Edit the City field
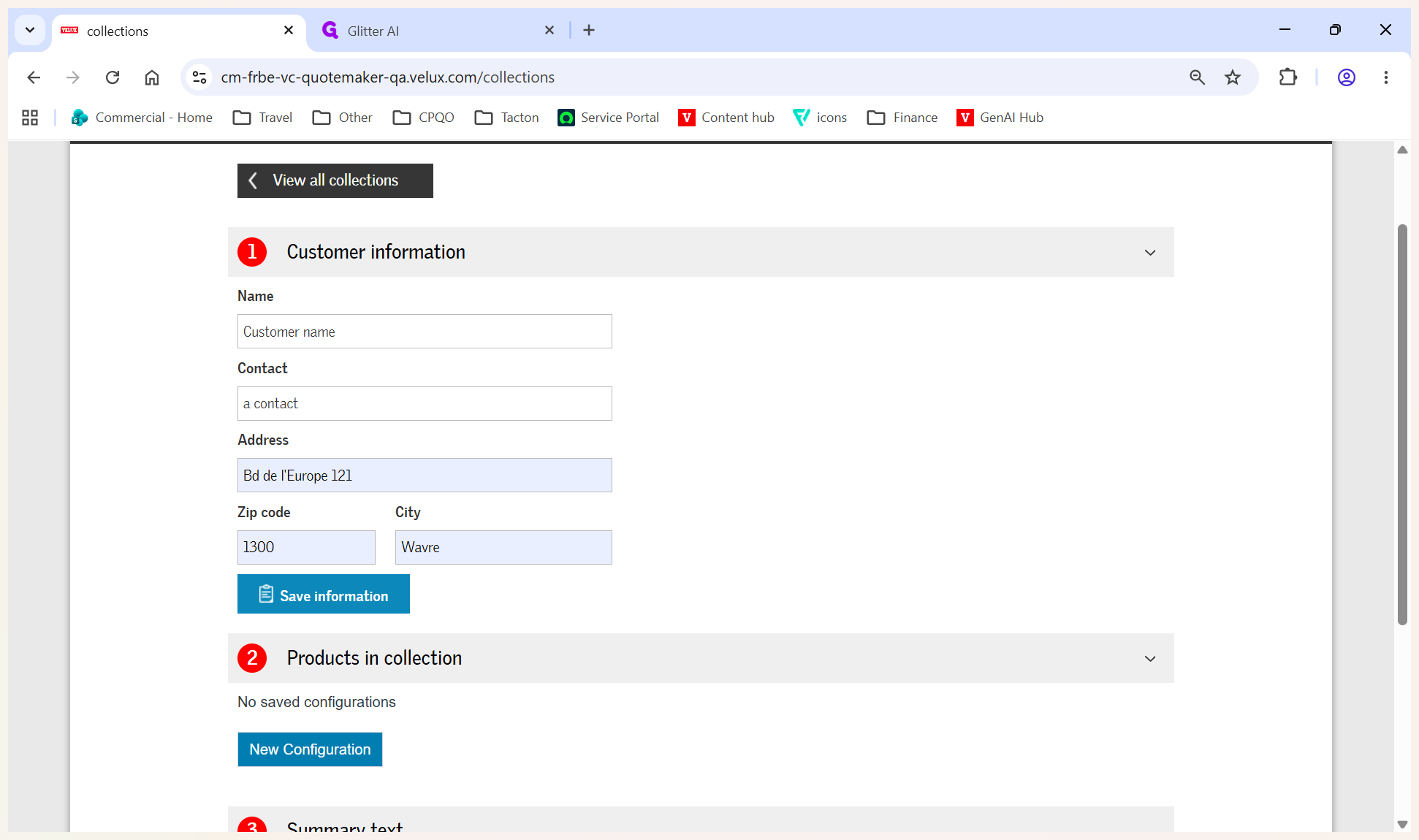Image resolution: width=1419 pixels, height=840 pixels. pyautogui.click(x=503, y=547)
